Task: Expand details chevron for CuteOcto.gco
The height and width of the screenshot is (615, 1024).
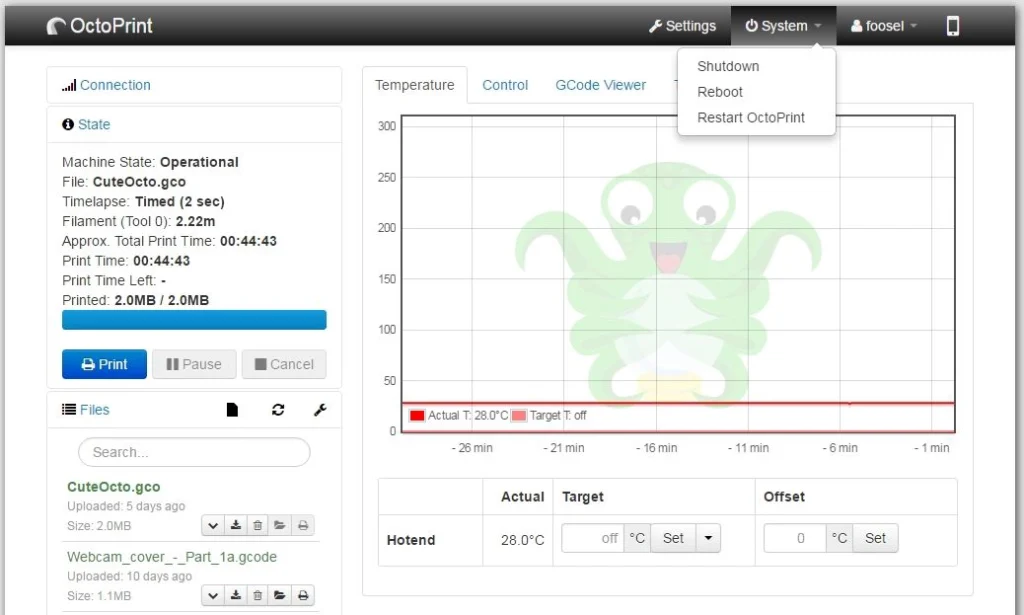Action: [x=212, y=525]
